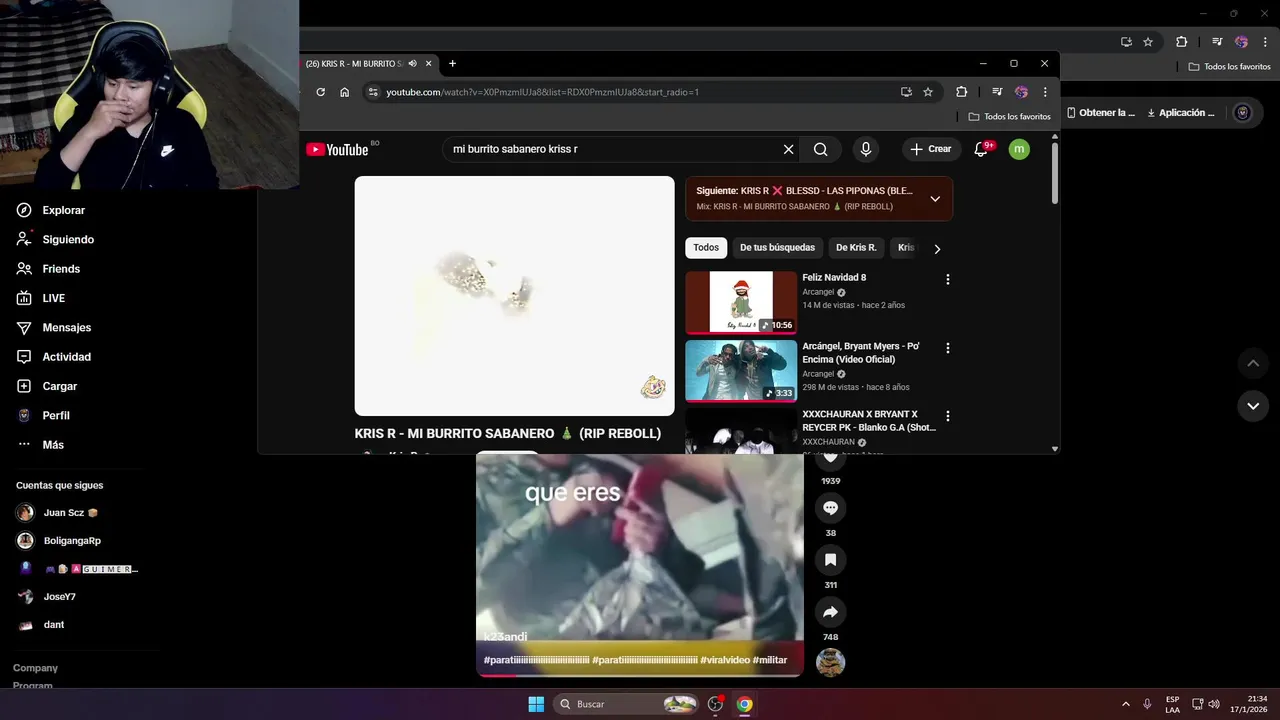Open the YouTube account avatar menu

(x=1019, y=149)
